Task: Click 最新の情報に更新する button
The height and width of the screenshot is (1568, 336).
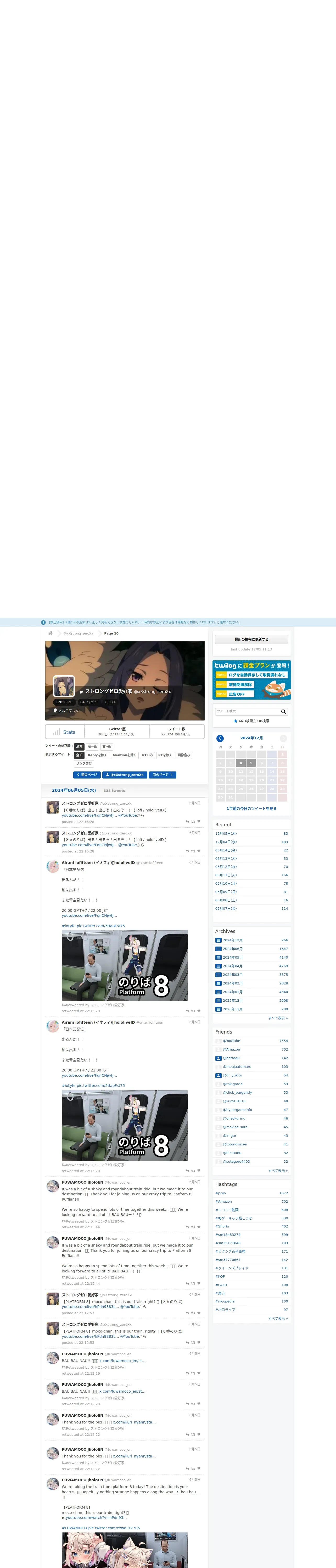Action: click(251, 639)
